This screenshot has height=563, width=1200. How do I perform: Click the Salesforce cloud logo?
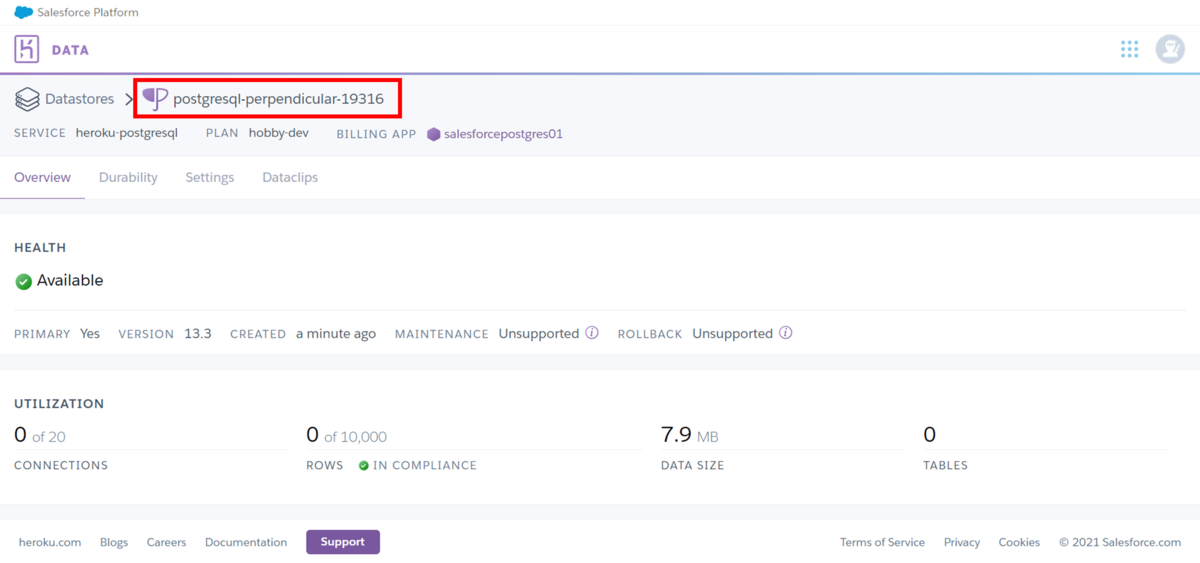[x=23, y=13]
